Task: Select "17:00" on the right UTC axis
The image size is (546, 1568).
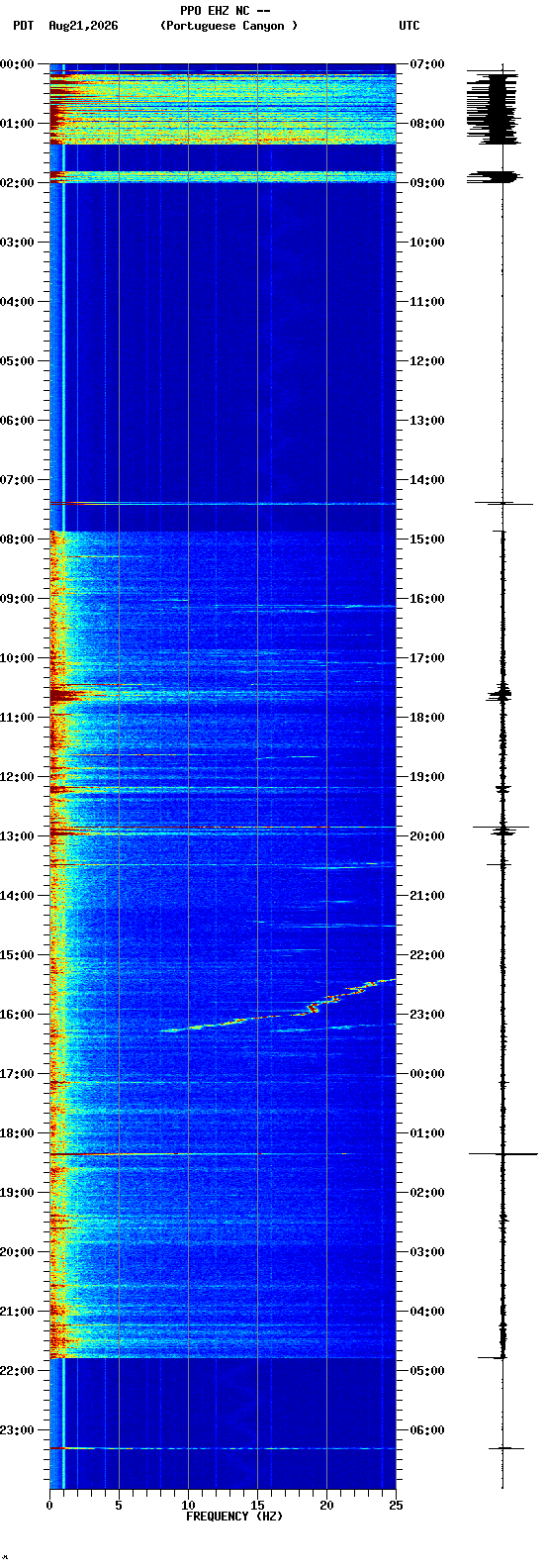Action: pos(427,657)
